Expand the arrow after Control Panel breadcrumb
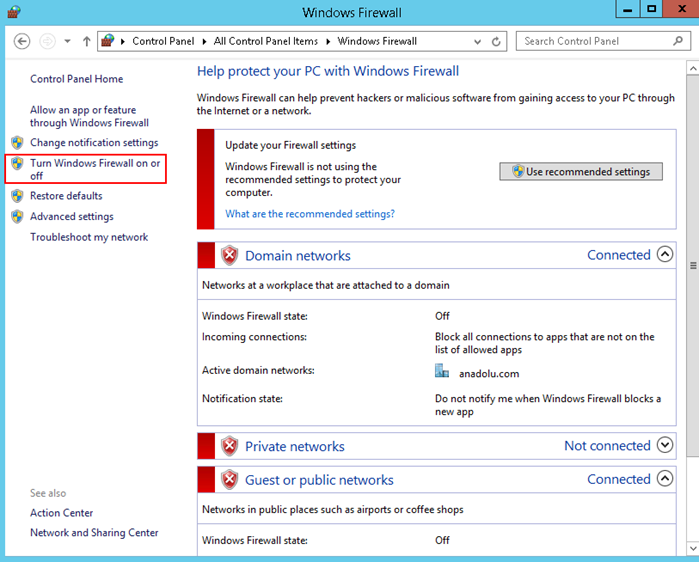This screenshot has height=562, width=699. [204, 41]
